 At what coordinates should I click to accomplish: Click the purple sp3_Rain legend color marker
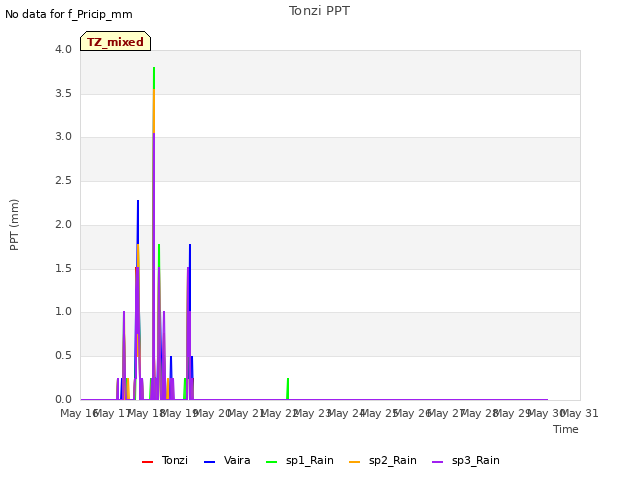438,462
